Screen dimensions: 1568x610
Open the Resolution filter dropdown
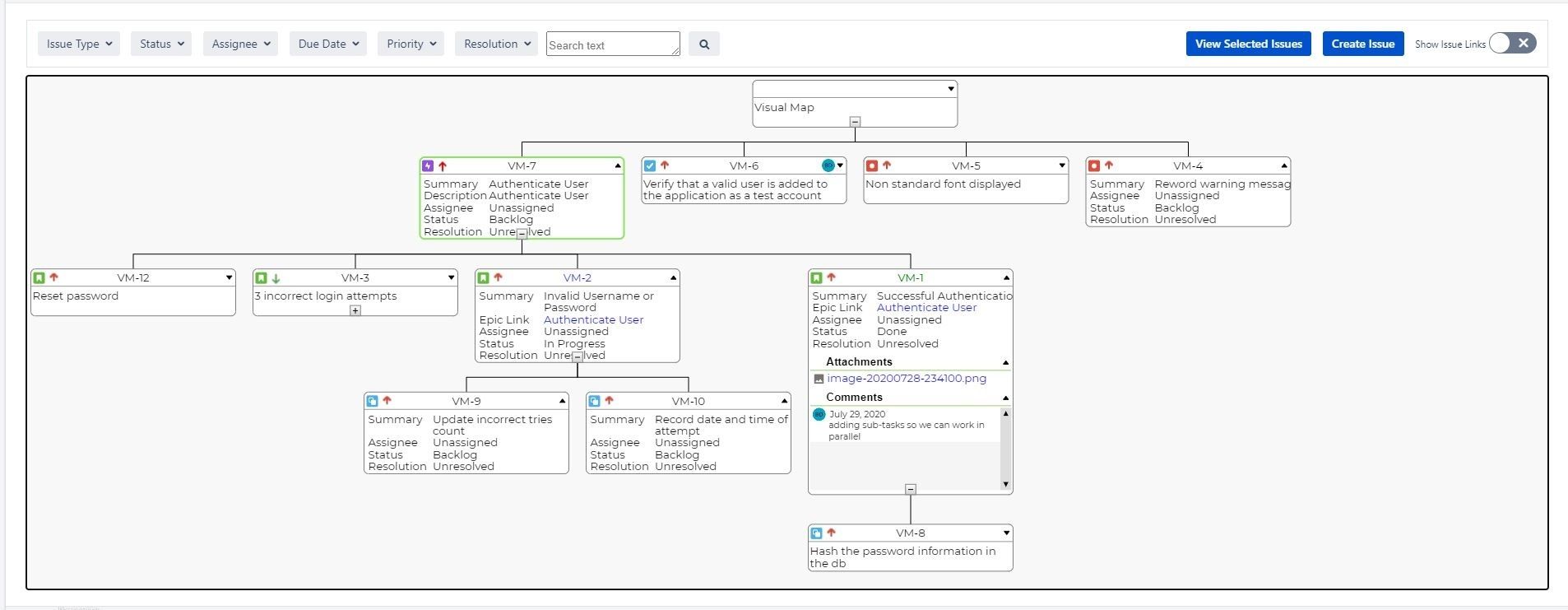496,44
